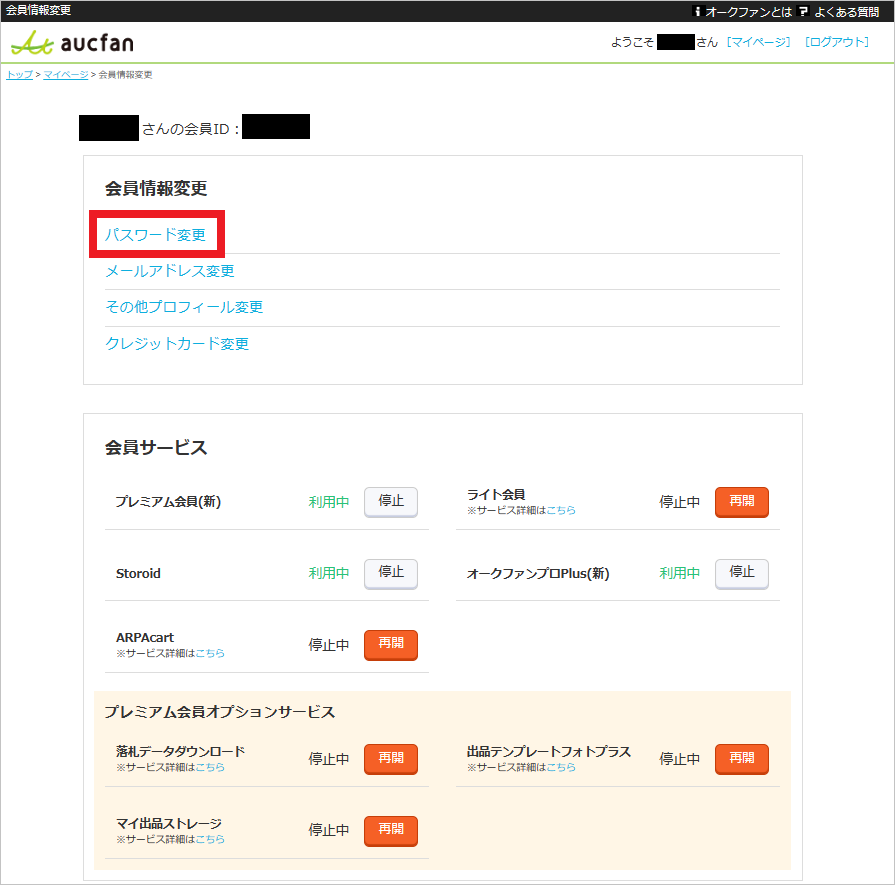Open ライト会員 service details こちら link
The height and width of the screenshot is (885, 895).
pyautogui.click(x=561, y=510)
